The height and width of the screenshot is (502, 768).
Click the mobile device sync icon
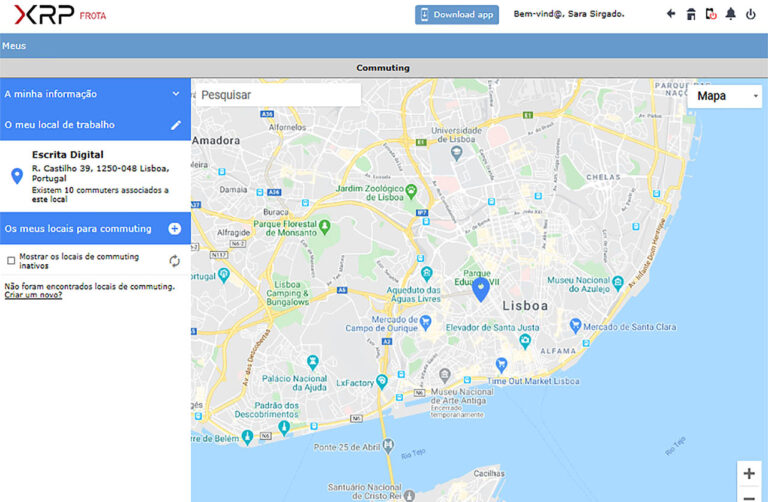pos(710,14)
